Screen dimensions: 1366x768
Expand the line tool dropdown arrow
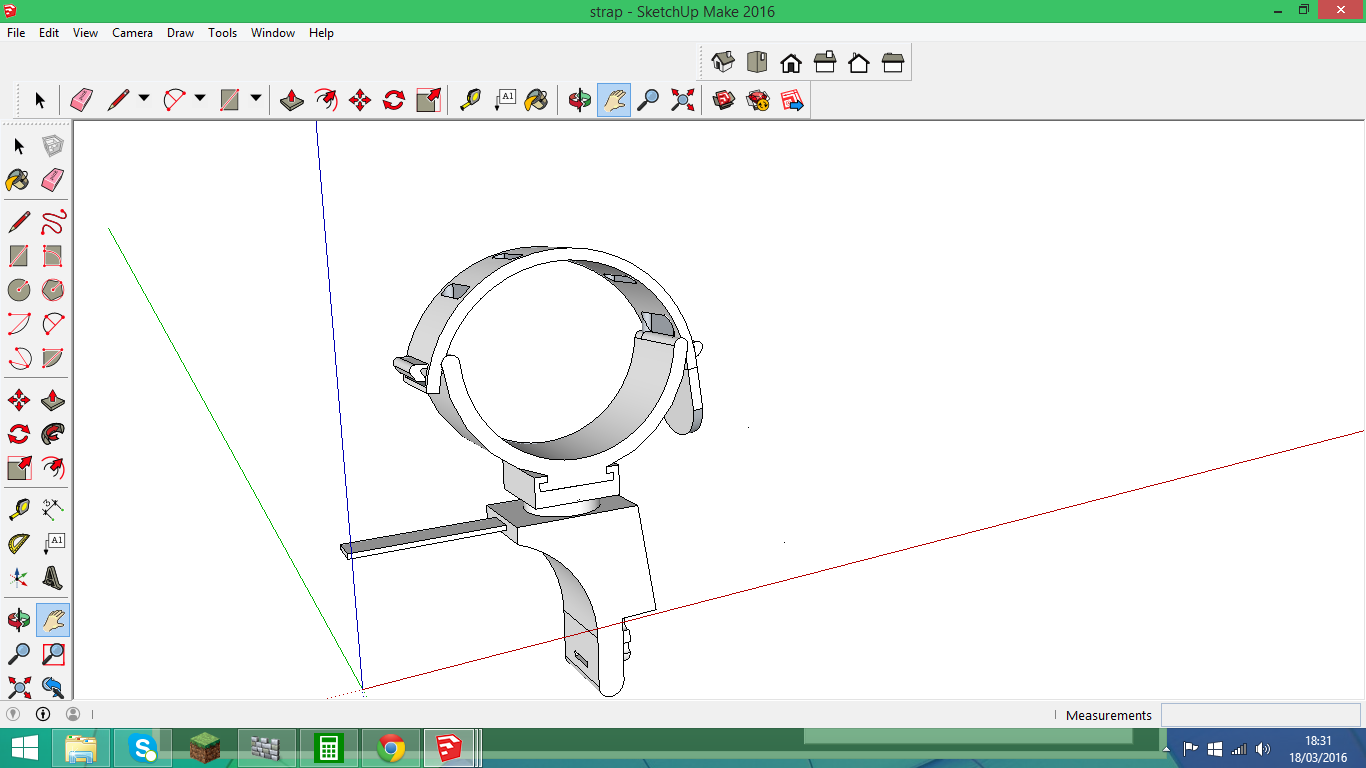coord(144,98)
